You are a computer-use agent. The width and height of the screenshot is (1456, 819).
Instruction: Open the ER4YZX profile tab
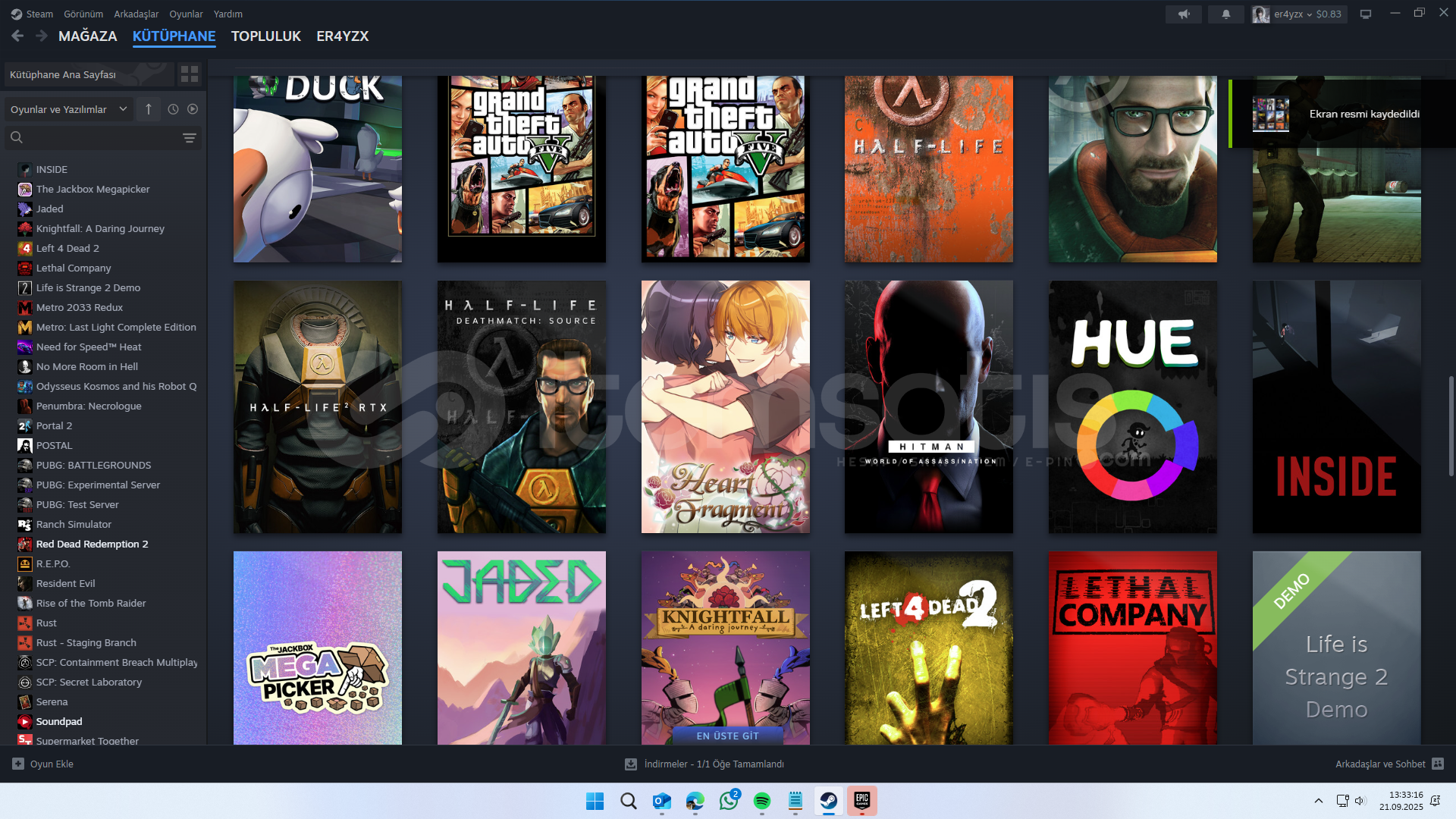pos(343,36)
